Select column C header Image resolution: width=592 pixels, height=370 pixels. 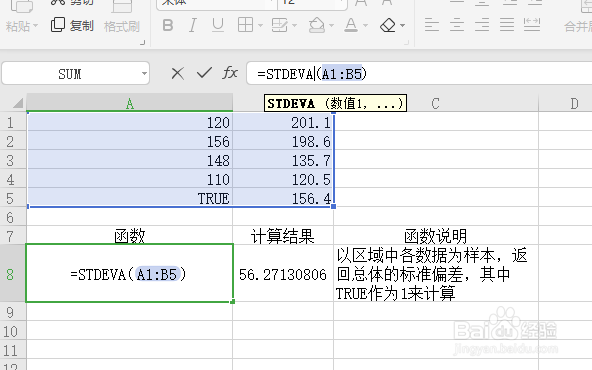click(436, 103)
